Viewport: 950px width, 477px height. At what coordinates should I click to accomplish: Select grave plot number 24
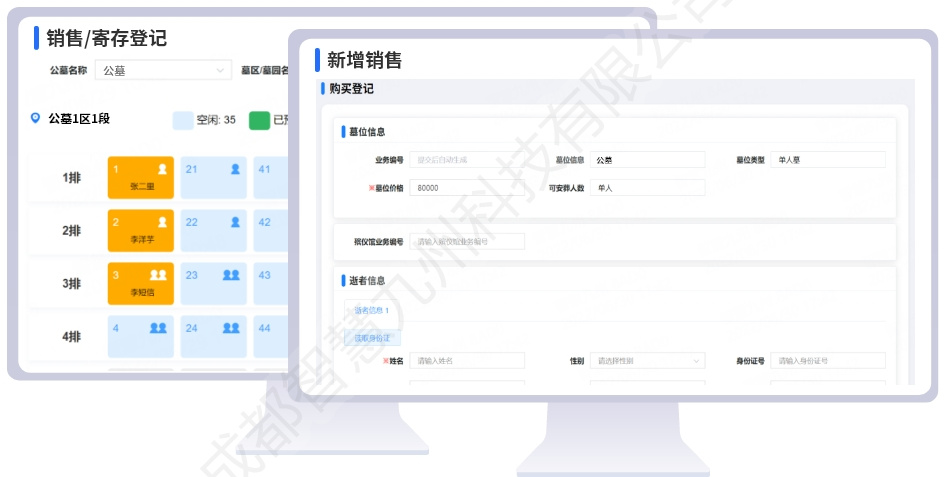(x=215, y=336)
